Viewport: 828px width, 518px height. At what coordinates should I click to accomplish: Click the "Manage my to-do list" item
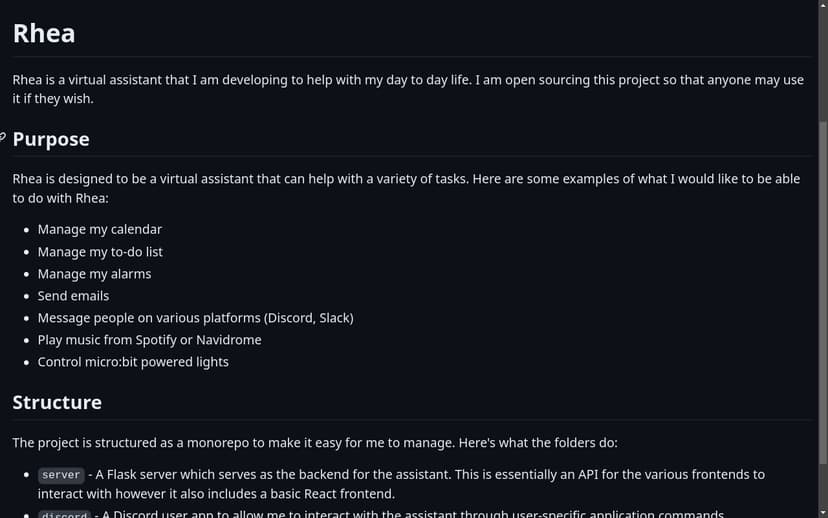pyautogui.click(x=100, y=252)
